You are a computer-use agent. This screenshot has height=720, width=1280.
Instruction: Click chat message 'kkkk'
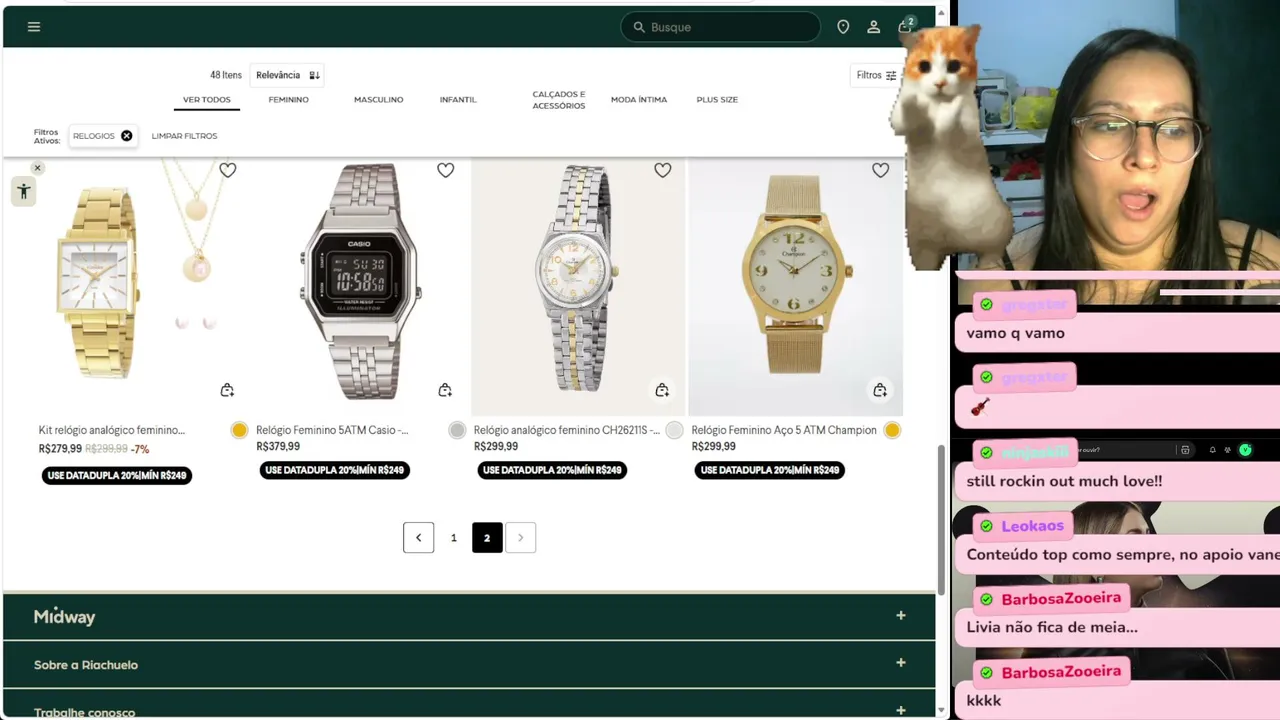[x=984, y=700]
